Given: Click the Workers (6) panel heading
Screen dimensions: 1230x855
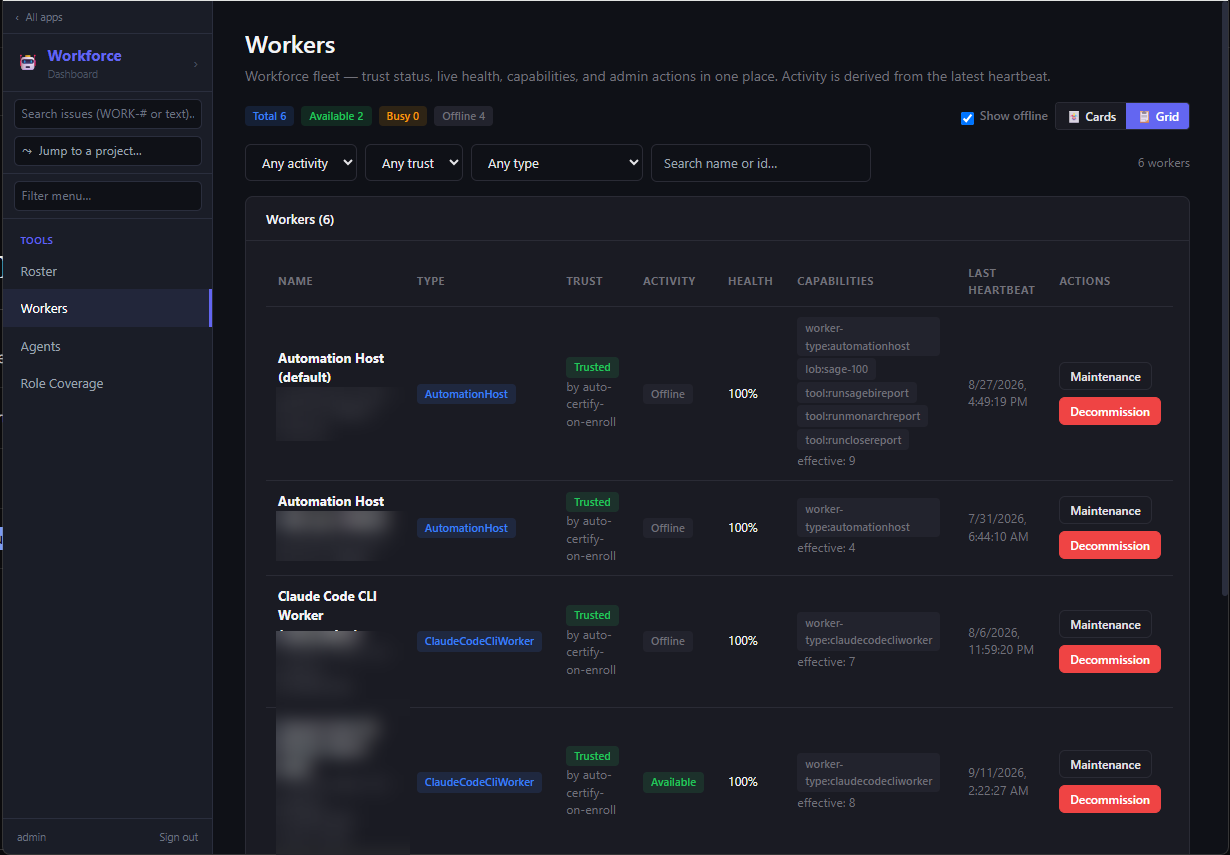Looking at the screenshot, I should 300,219.
